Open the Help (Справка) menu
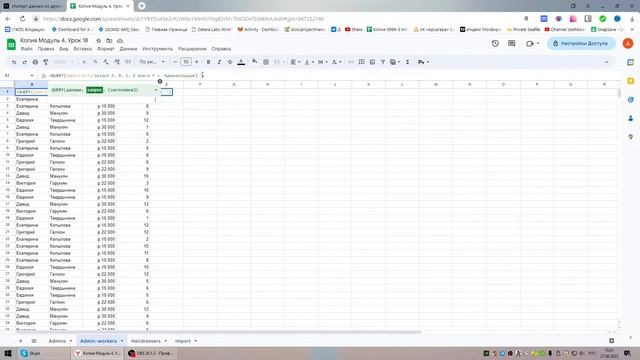 (221, 49)
